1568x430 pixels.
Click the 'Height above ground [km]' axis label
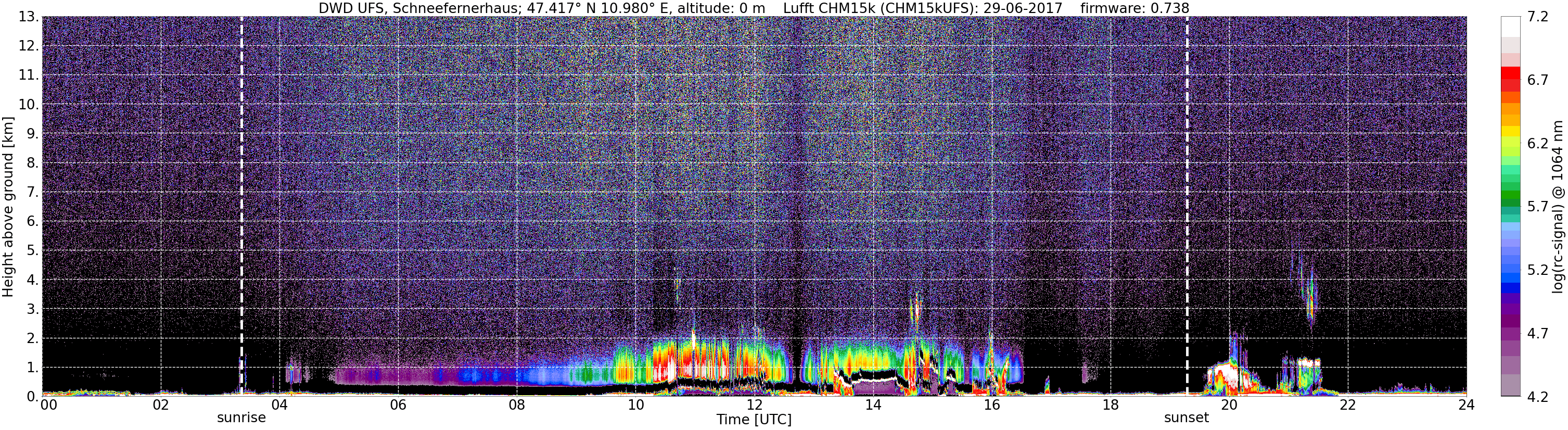pyautogui.click(x=8, y=207)
